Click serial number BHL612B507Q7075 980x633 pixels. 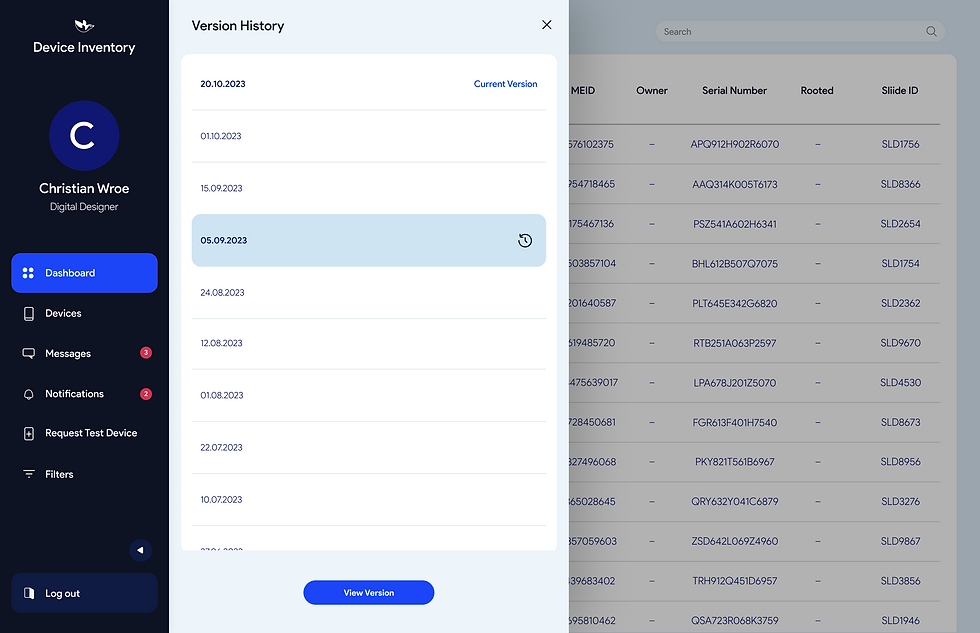tap(734, 264)
